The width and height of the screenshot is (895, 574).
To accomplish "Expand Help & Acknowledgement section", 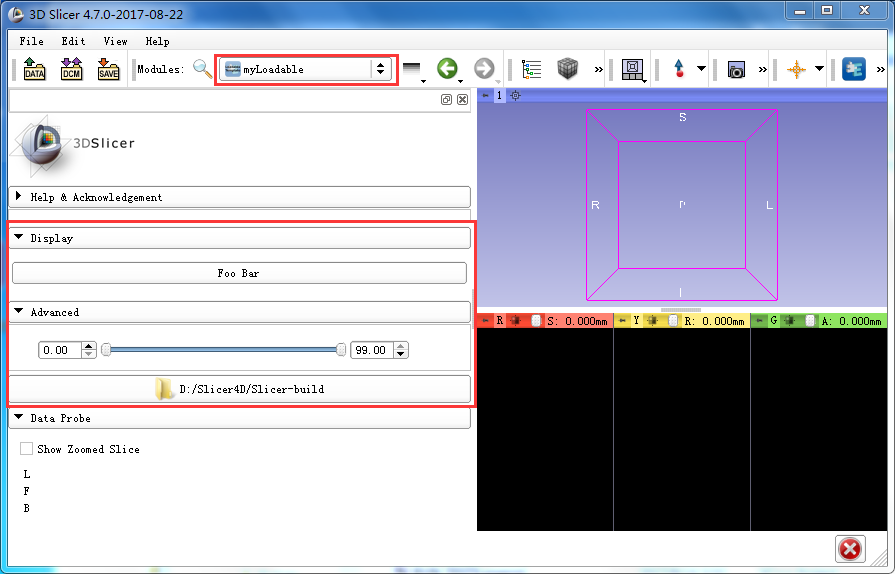I will [x=240, y=197].
